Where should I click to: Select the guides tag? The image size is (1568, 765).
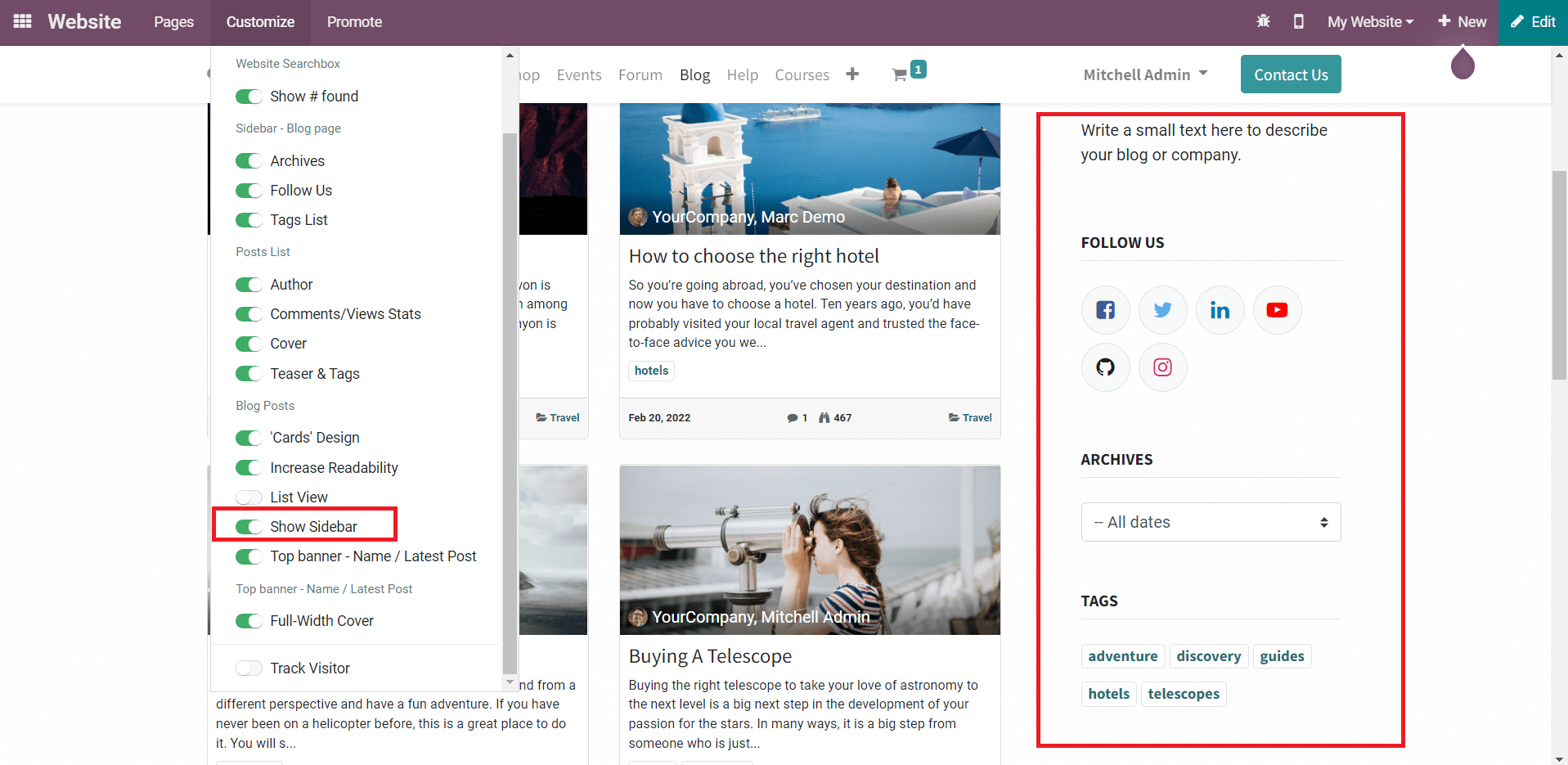(1282, 656)
